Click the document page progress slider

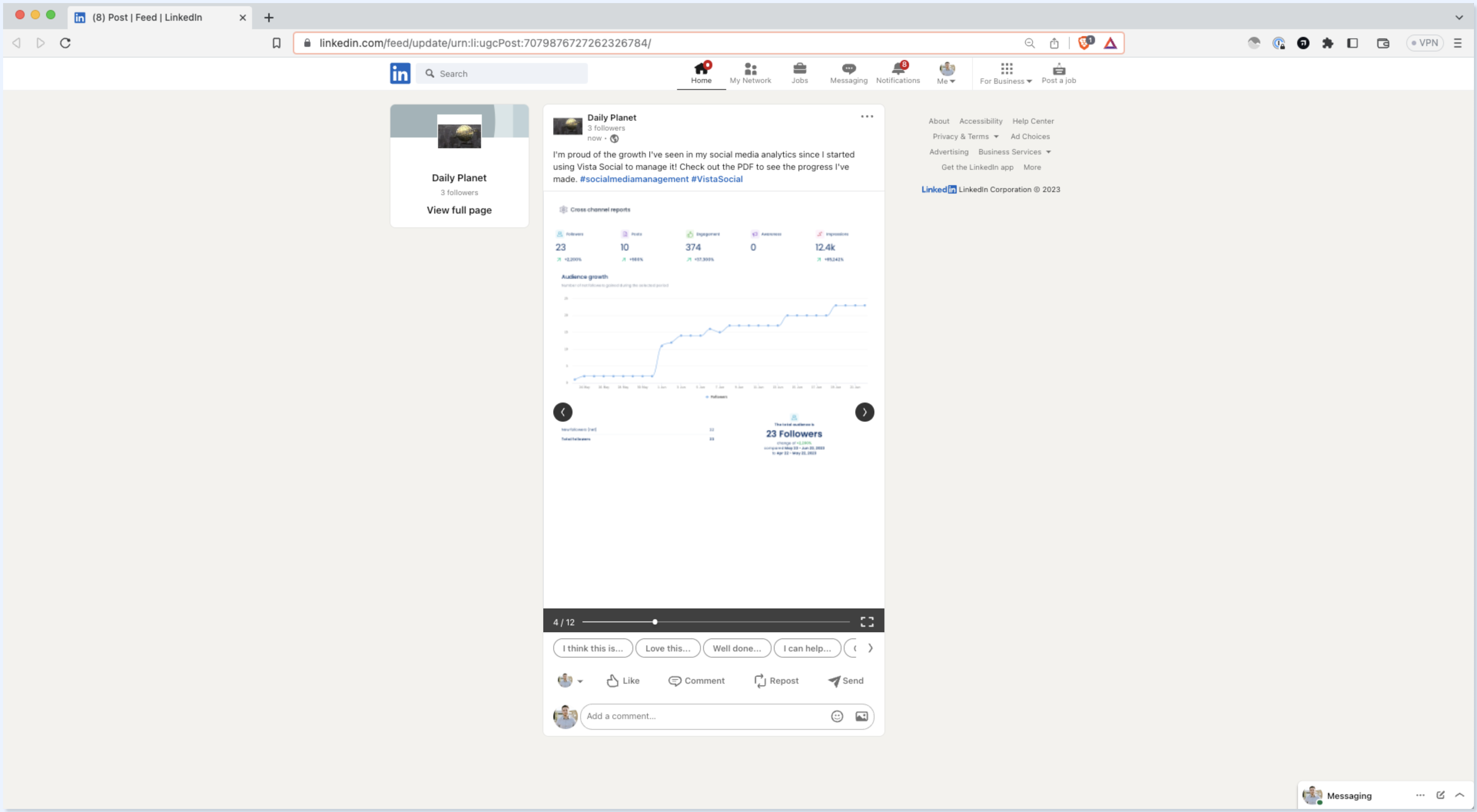point(715,622)
